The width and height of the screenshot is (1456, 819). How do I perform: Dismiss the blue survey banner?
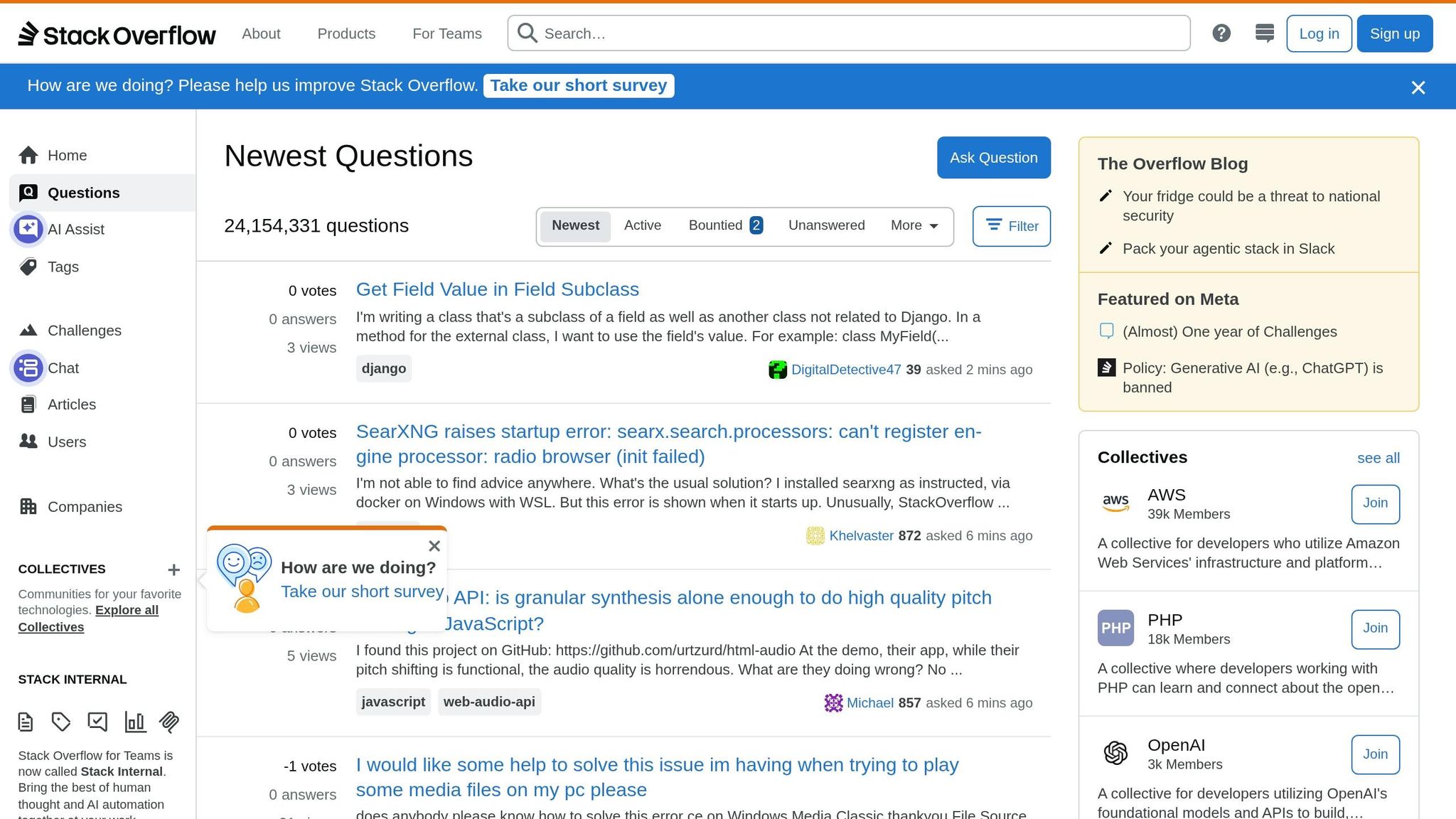pos(1418,87)
